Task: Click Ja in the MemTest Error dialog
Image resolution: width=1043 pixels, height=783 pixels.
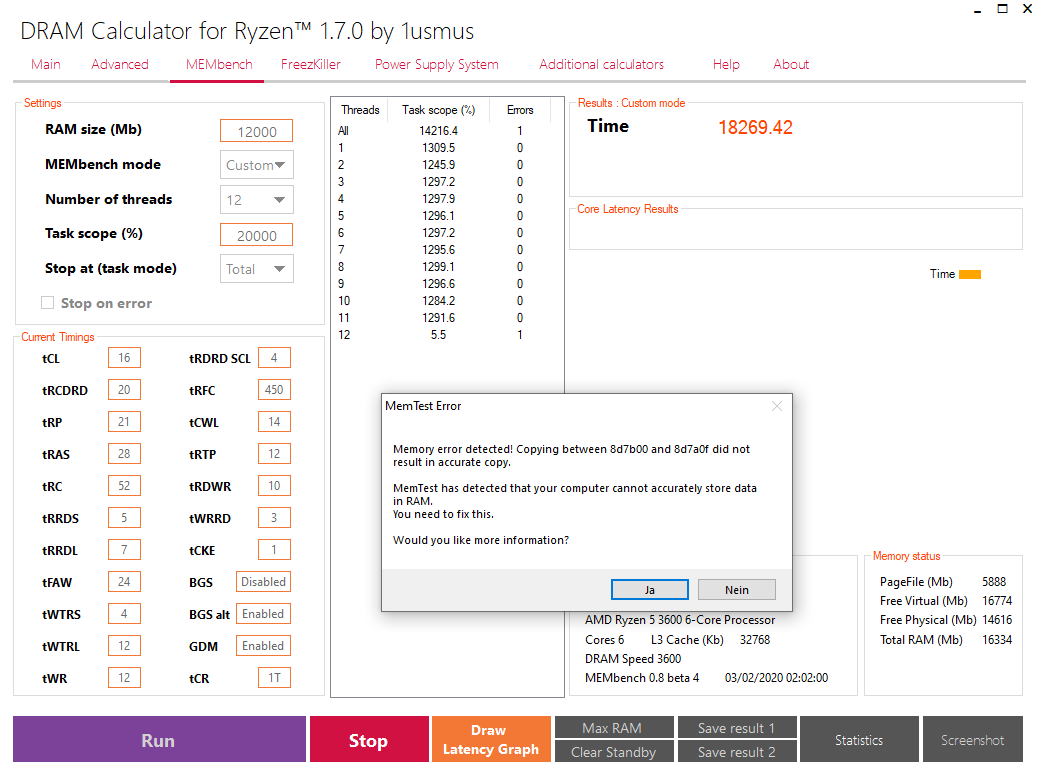Action: click(649, 590)
